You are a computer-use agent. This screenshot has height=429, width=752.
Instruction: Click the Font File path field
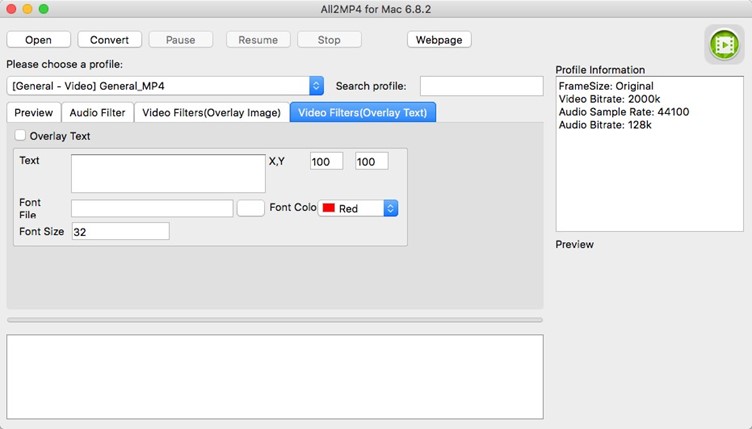tap(152, 208)
